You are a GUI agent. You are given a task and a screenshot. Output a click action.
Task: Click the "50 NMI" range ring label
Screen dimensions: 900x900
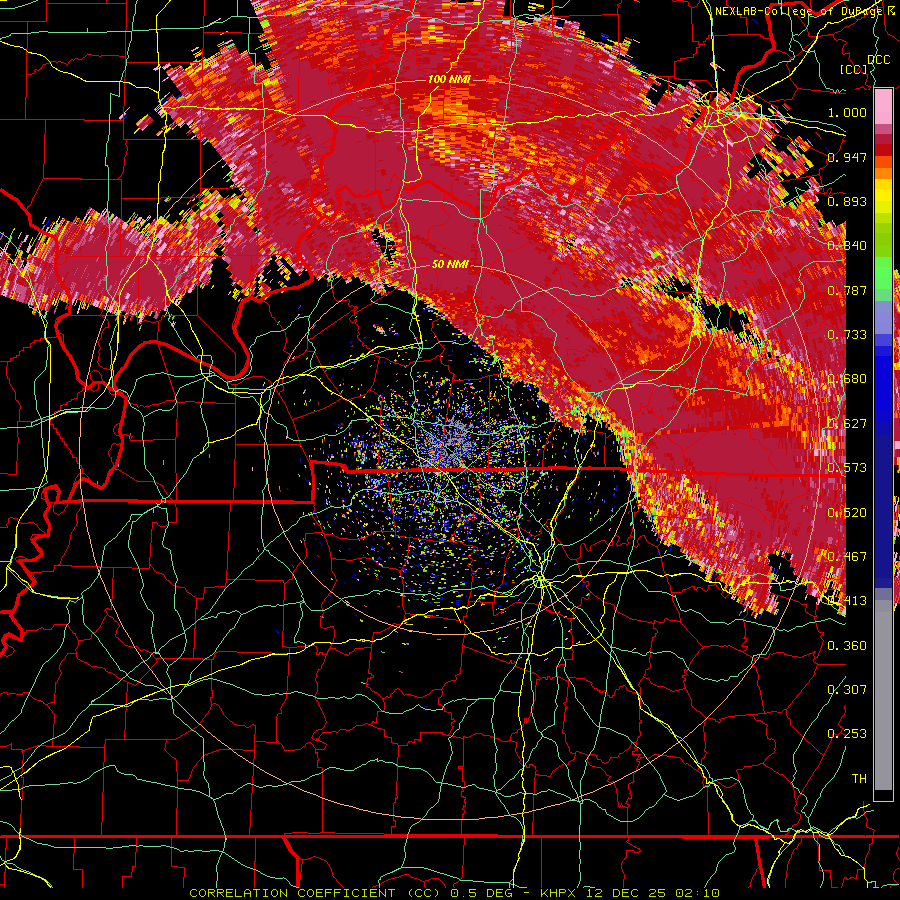pos(450,264)
